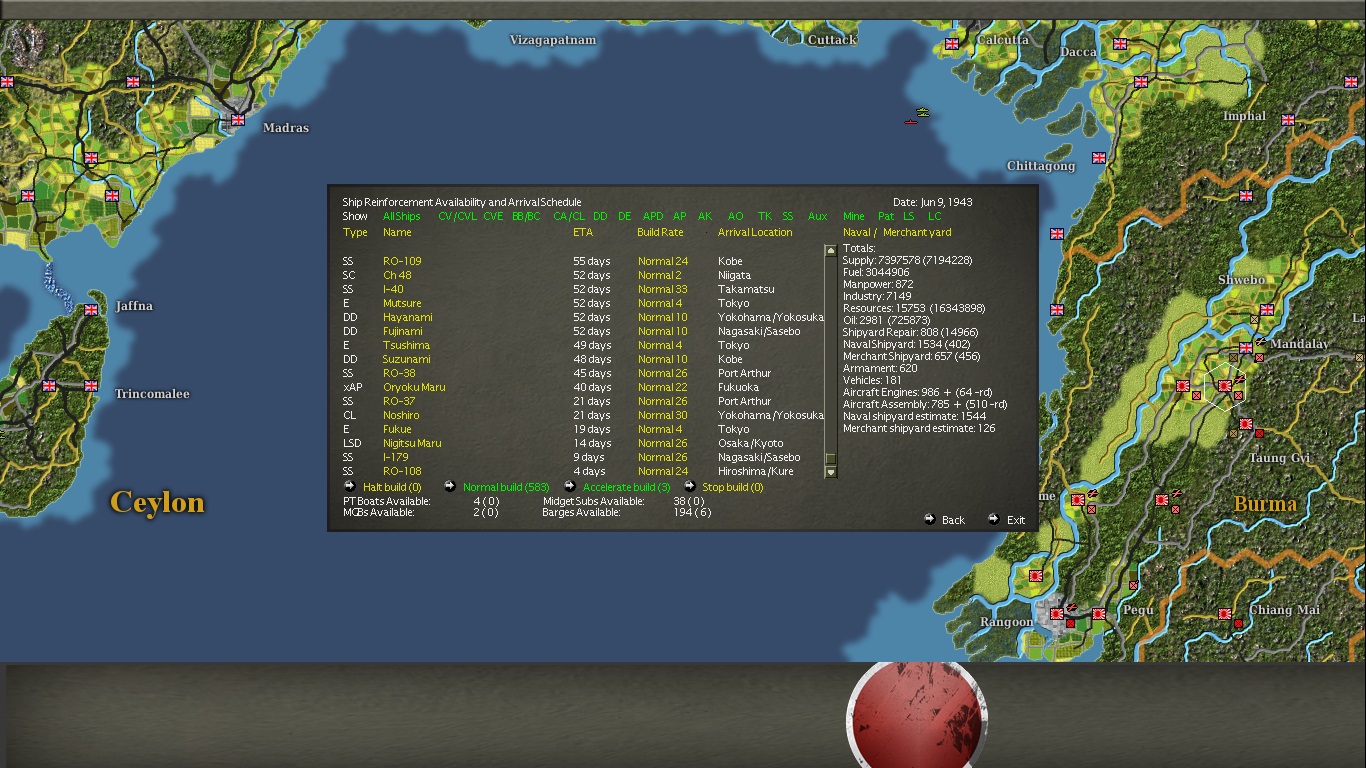Screen dimensions: 1366x768
Task: Select submarine I-179 in the list
Action: 396,457
